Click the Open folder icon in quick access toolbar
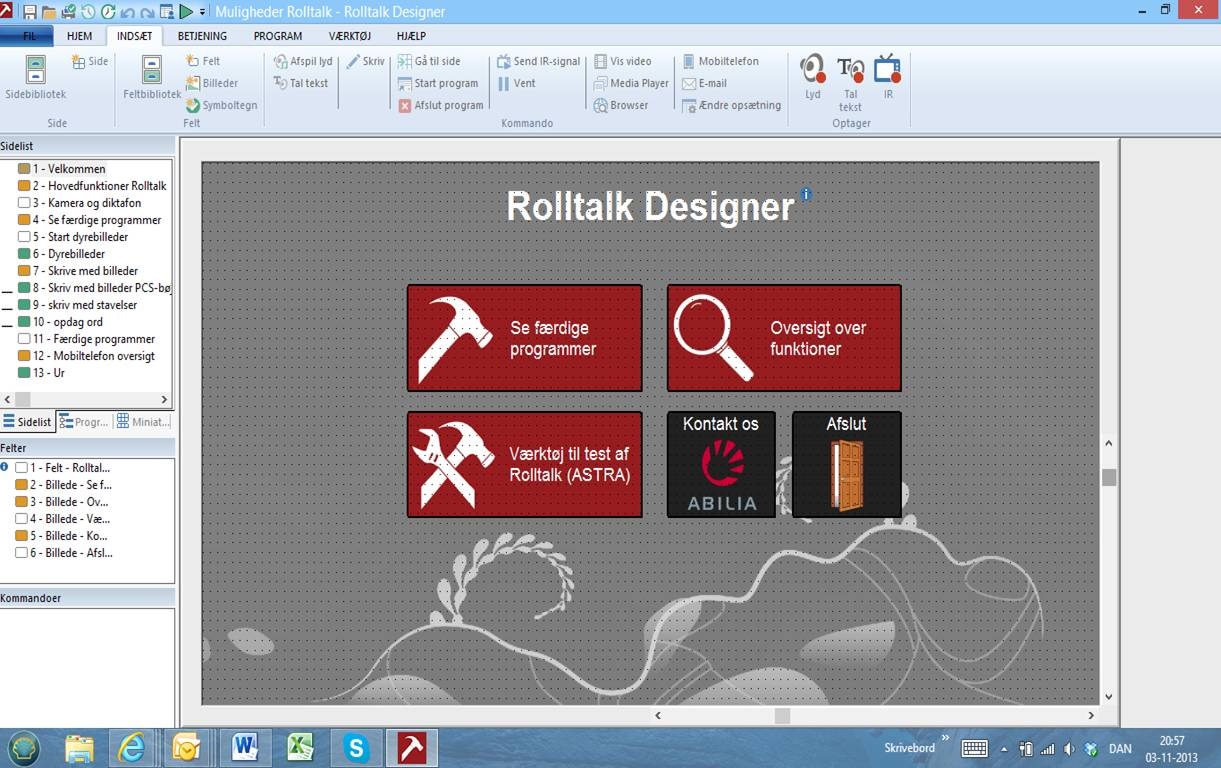Screen dimensions: 1221x768 pos(48,12)
